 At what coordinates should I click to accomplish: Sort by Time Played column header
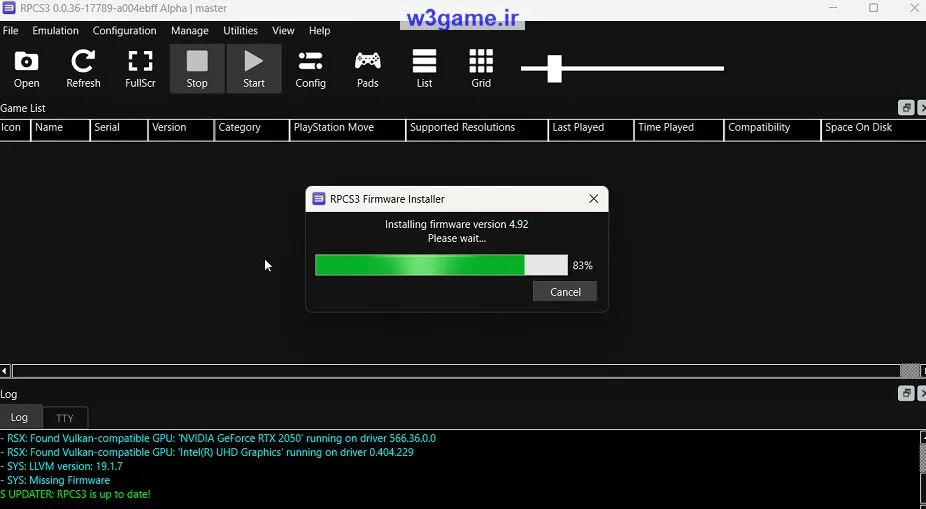[x=679, y=130]
